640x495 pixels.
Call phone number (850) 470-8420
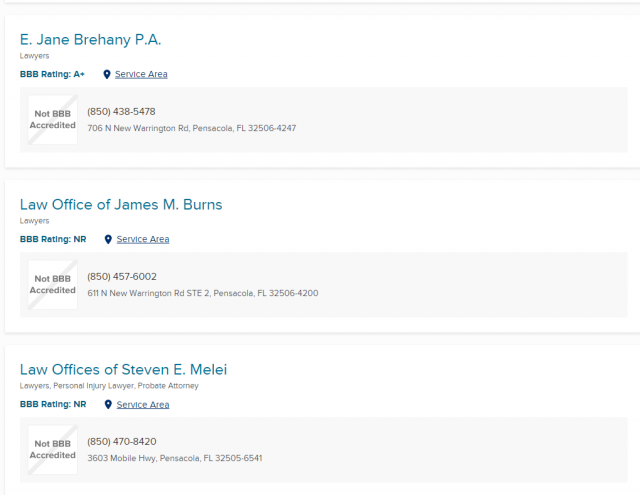coord(122,441)
